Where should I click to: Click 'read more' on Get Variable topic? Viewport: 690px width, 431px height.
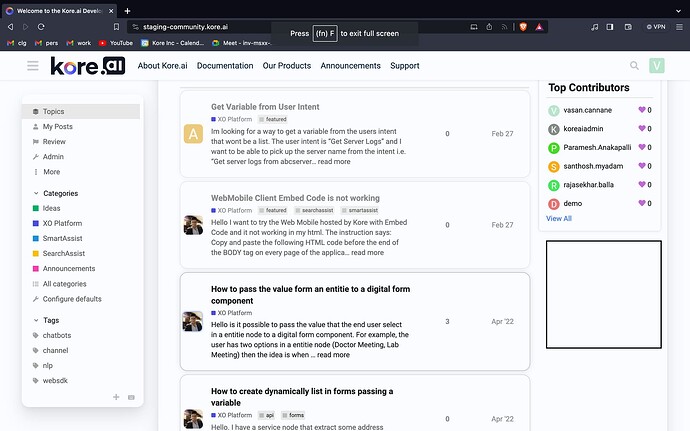pyautogui.click(x=334, y=162)
